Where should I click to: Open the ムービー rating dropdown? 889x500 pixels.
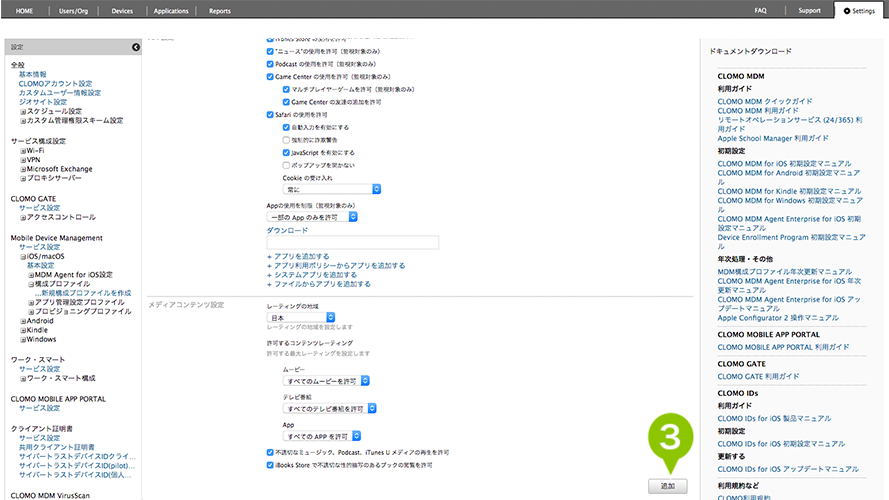pyautogui.click(x=326, y=381)
